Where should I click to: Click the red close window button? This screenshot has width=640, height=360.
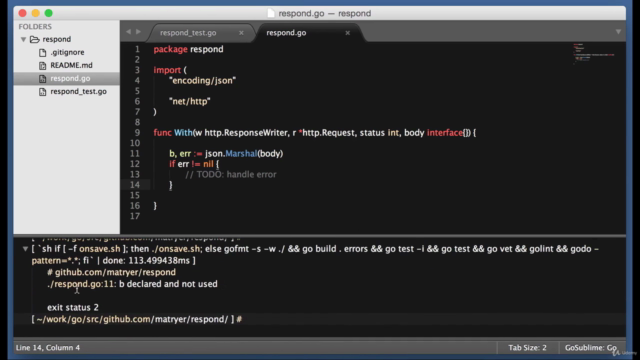click(x=22, y=13)
